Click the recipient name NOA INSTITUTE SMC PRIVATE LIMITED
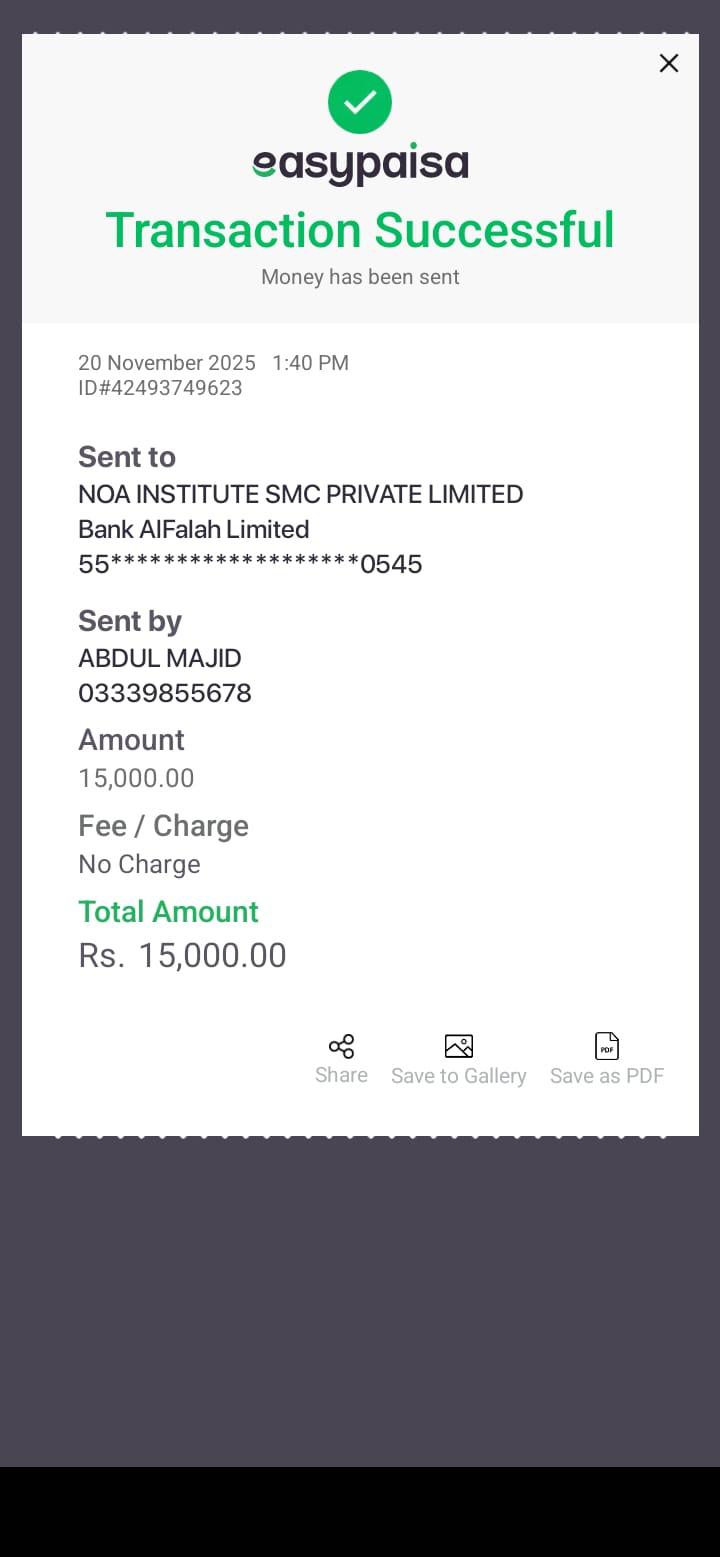Image resolution: width=720 pixels, height=1557 pixels. click(x=300, y=494)
